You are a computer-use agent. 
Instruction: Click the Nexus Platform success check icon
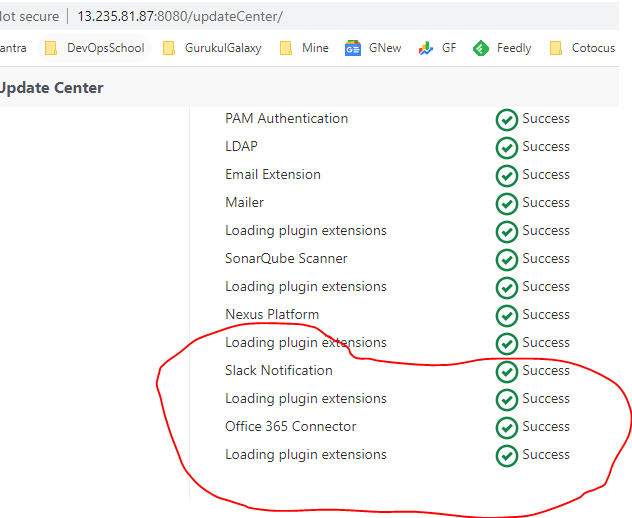[506, 316]
